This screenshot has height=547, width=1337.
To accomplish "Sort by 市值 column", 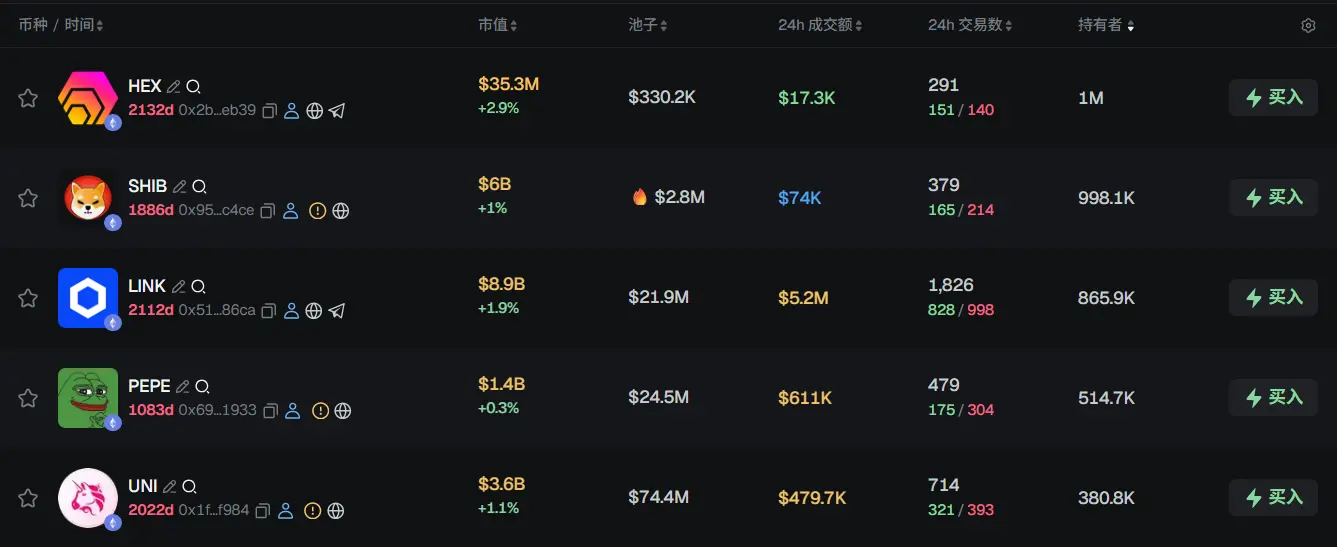I will [497, 25].
